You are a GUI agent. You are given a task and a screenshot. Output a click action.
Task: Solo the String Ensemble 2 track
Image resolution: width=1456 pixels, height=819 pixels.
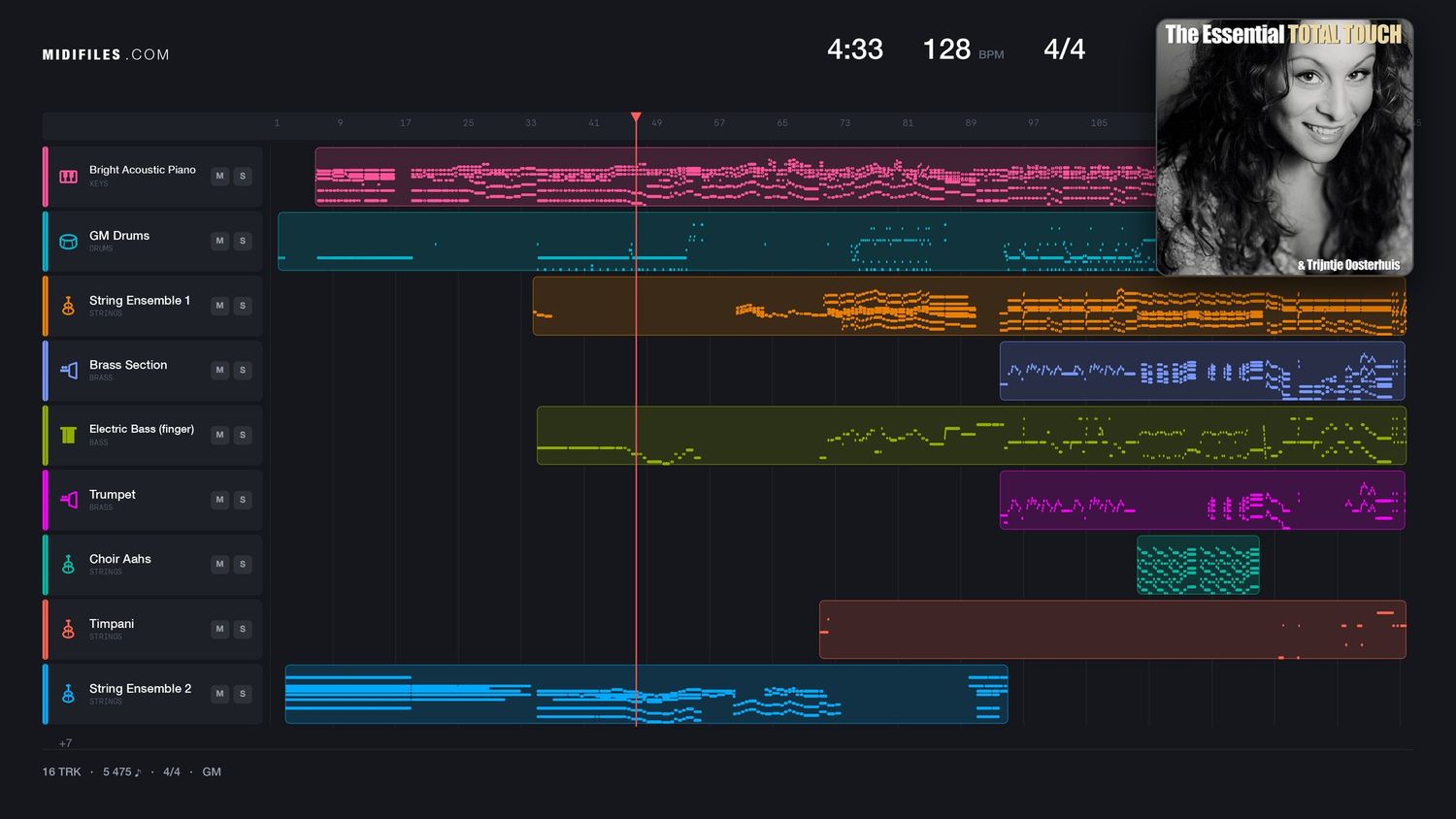coord(243,694)
